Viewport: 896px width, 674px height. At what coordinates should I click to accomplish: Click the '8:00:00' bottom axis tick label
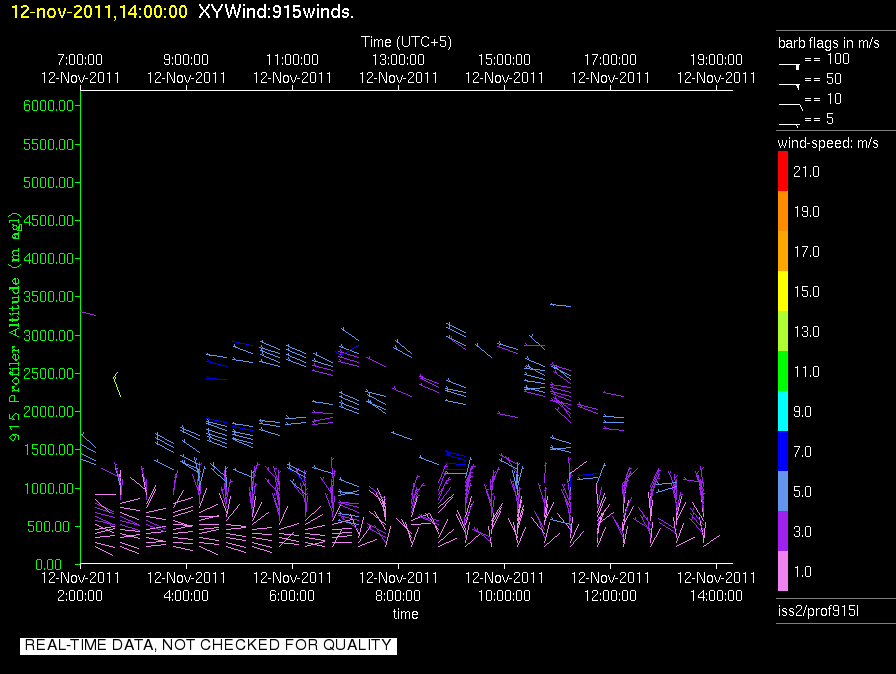point(398,596)
